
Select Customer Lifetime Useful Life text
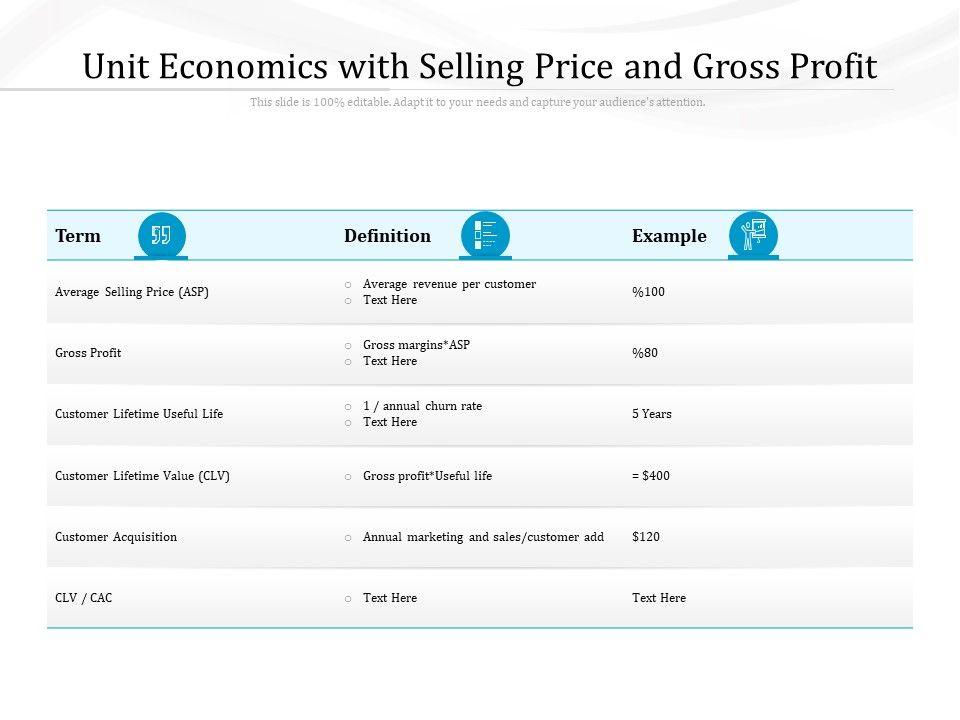139,414
